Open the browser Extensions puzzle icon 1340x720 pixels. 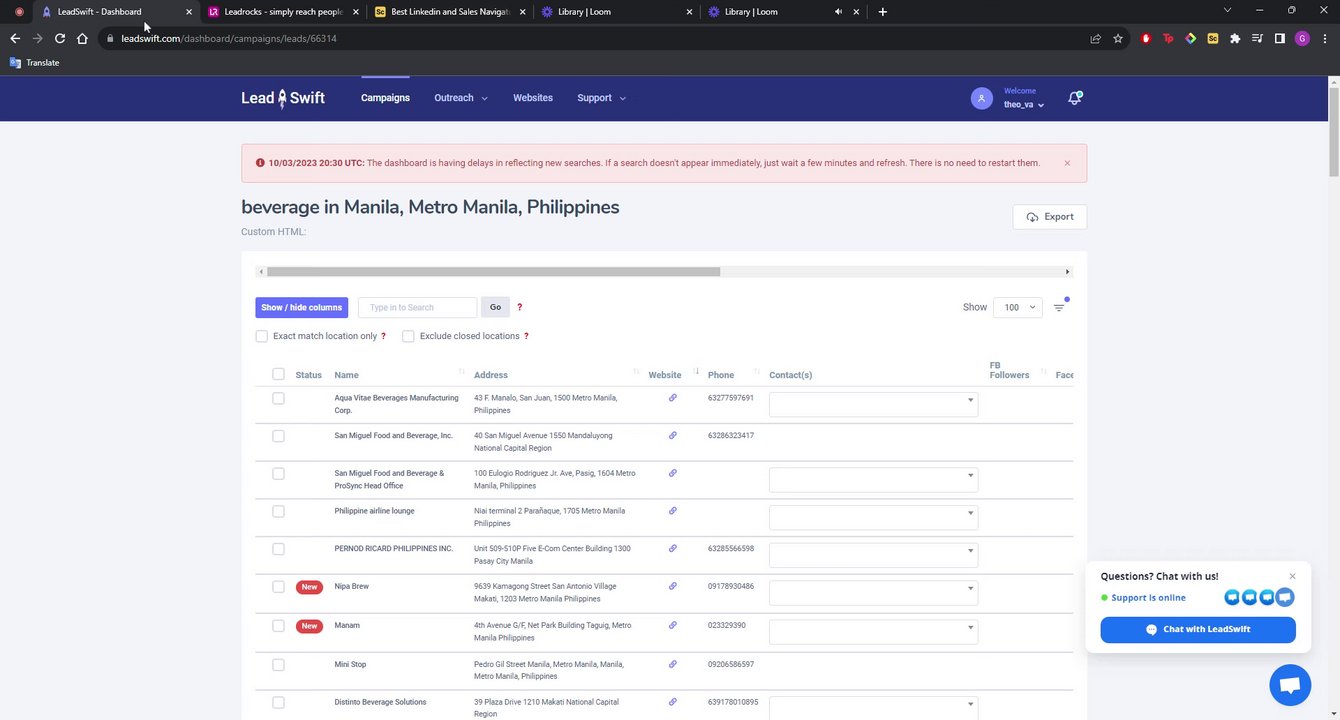(x=1235, y=38)
